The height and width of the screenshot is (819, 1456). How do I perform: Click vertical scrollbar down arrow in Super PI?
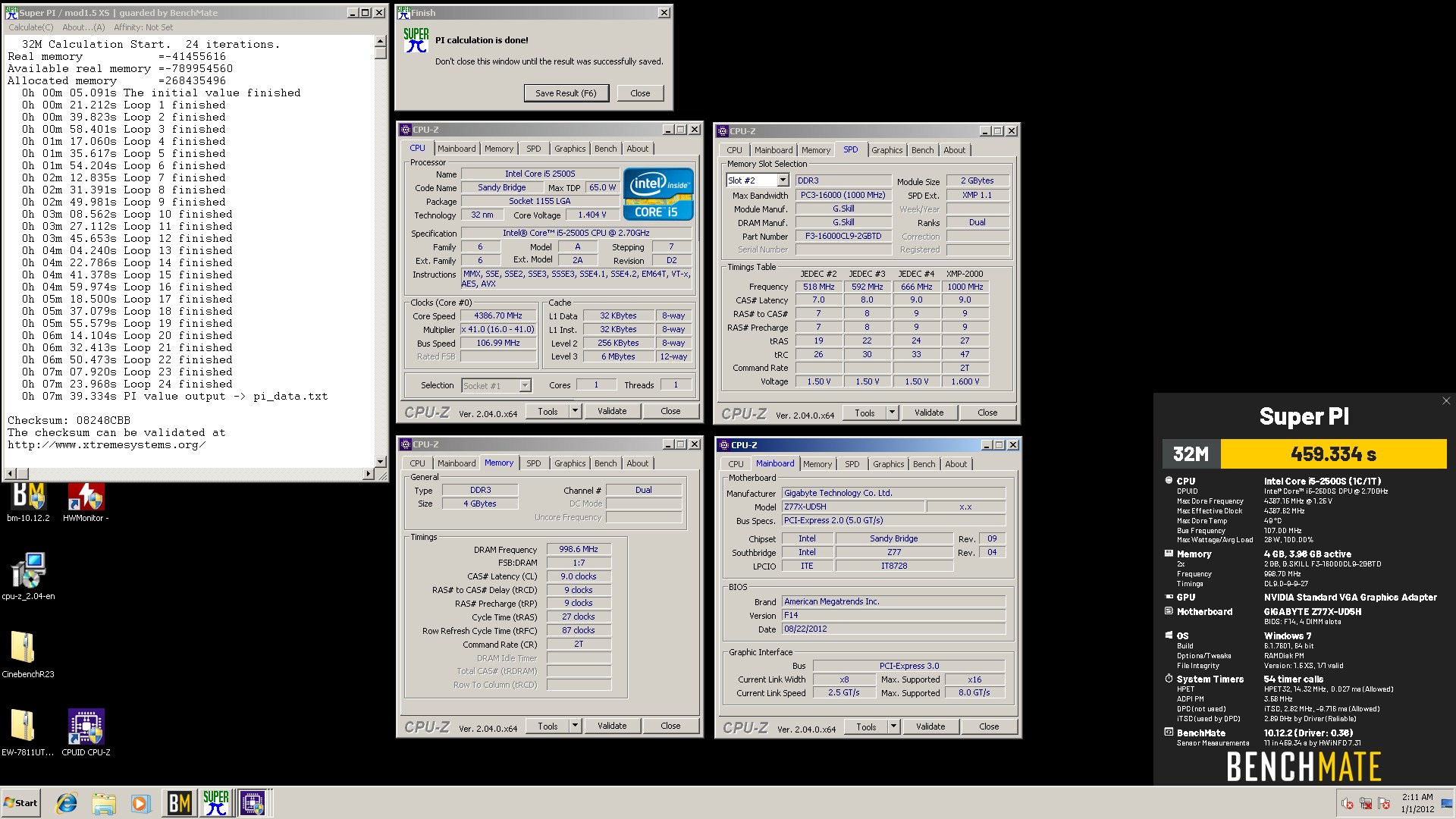click(x=381, y=461)
